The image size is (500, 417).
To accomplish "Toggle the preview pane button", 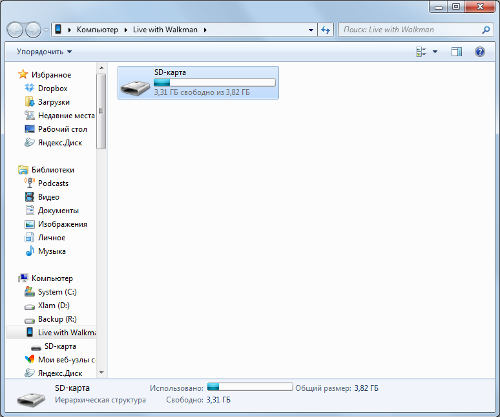I will coord(456,52).
